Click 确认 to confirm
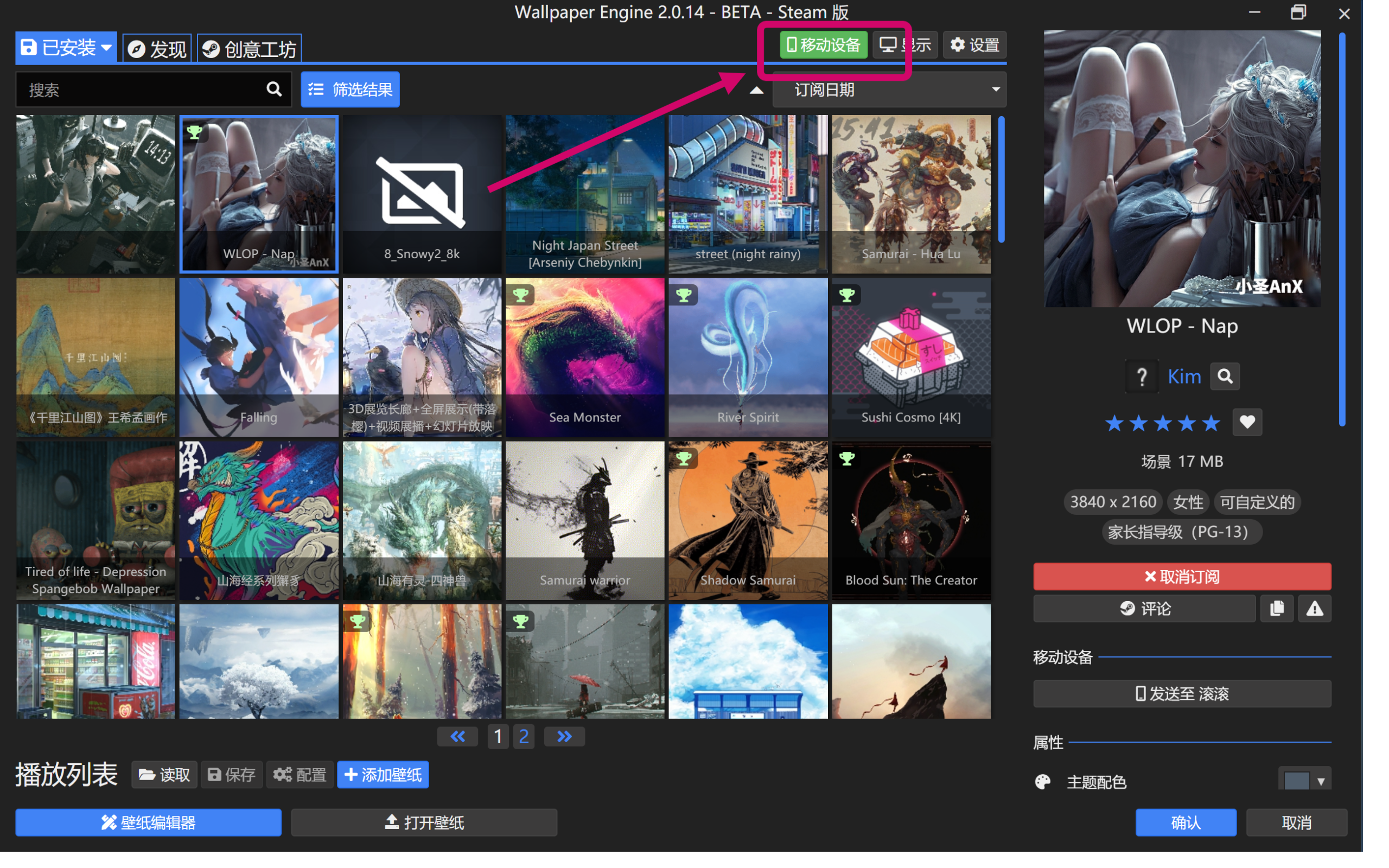Viewport: 1389px width, 868px height. point(1185,822)
